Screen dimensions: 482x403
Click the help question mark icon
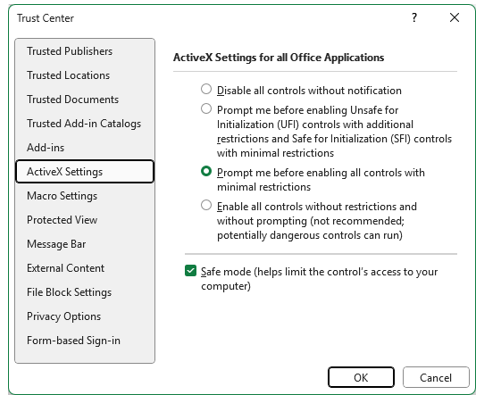[x=414, y=18]
